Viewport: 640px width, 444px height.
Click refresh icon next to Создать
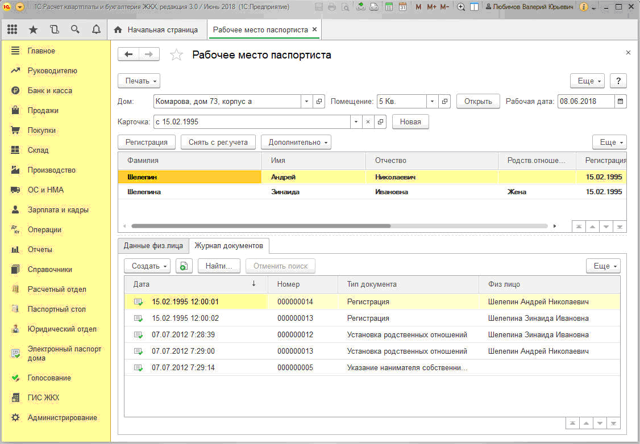coord(184,266)
